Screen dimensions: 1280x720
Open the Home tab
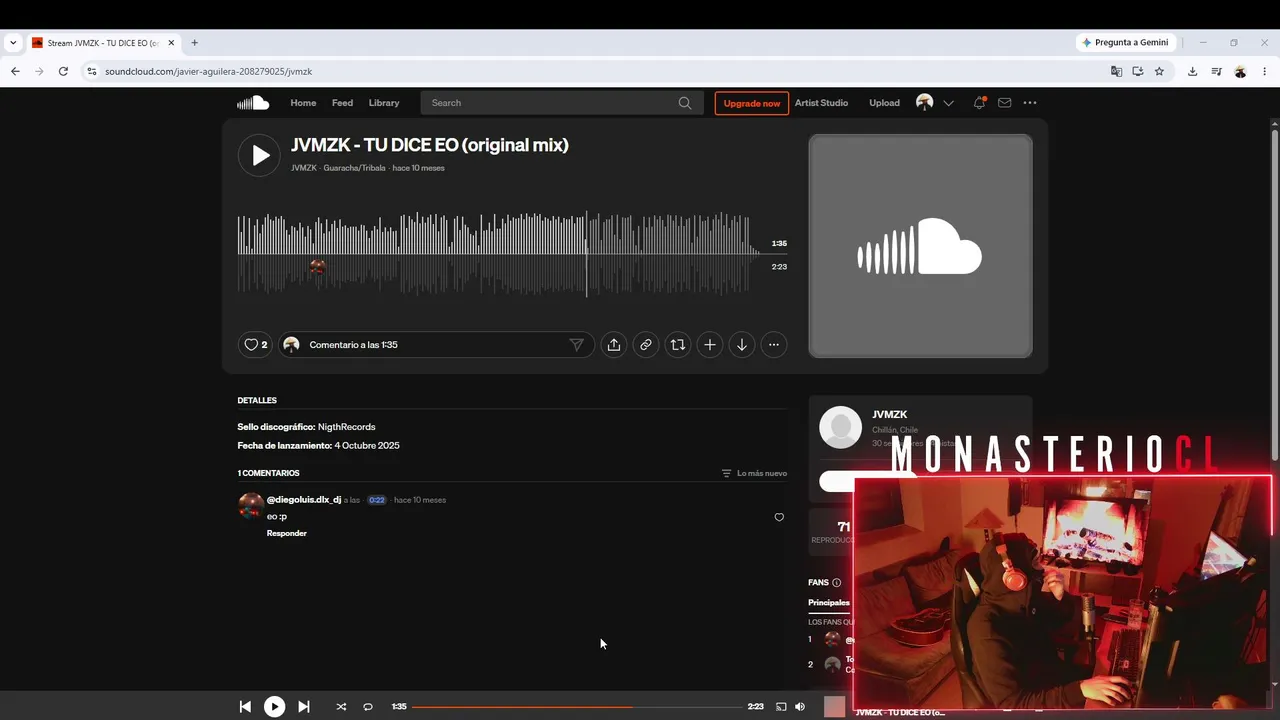tap(303, 103)
